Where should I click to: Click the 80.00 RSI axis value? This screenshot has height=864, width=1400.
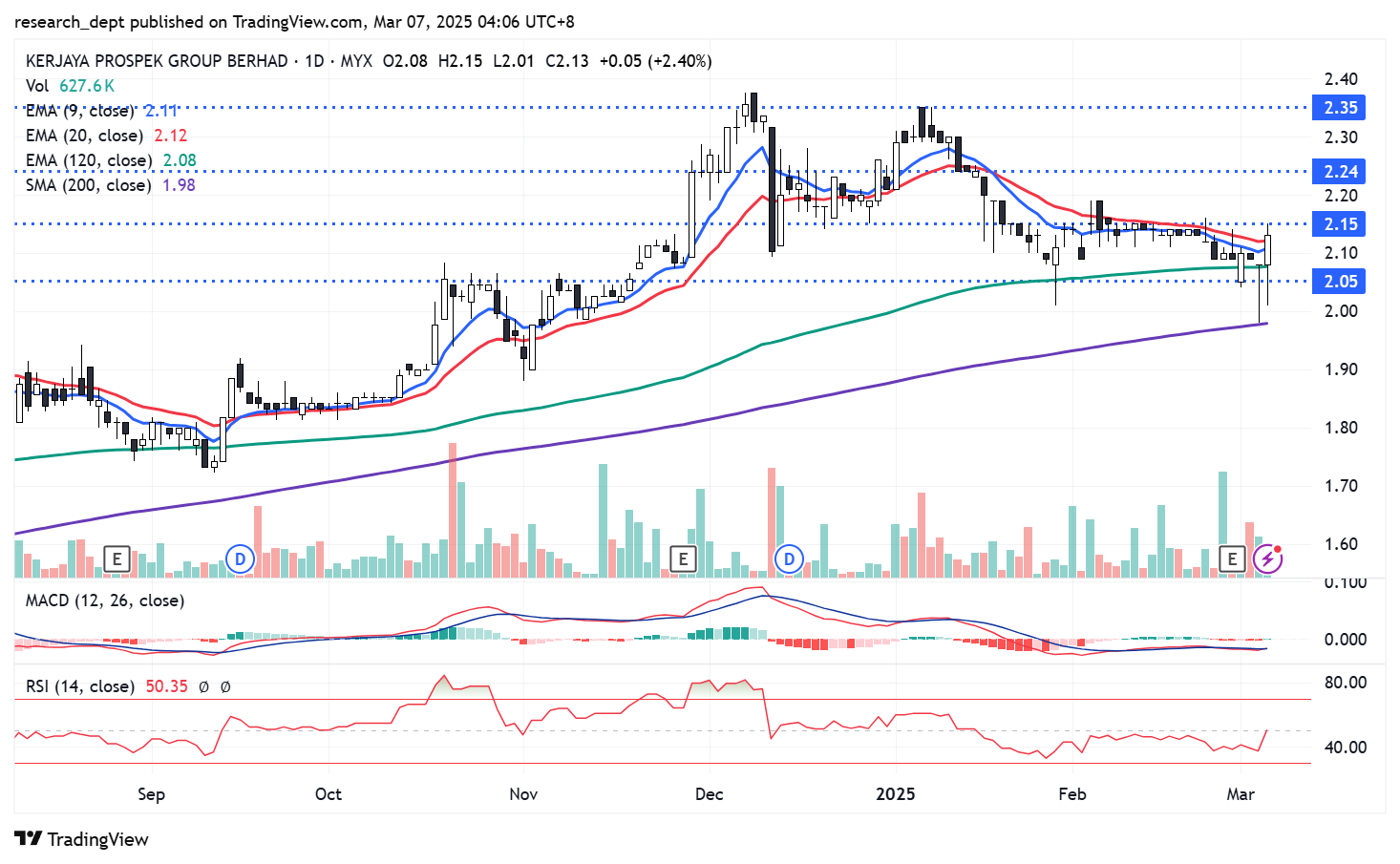pos(1346,683)
